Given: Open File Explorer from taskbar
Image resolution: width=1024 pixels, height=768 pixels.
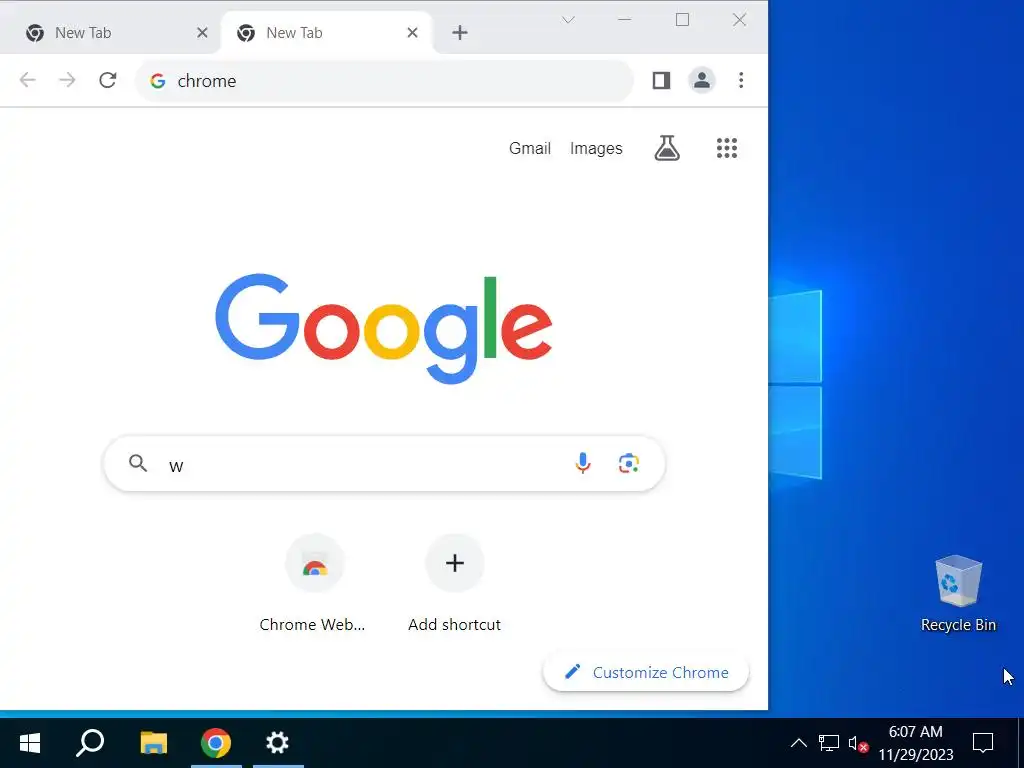Looking at the screenshot, I should coord(154,743).
